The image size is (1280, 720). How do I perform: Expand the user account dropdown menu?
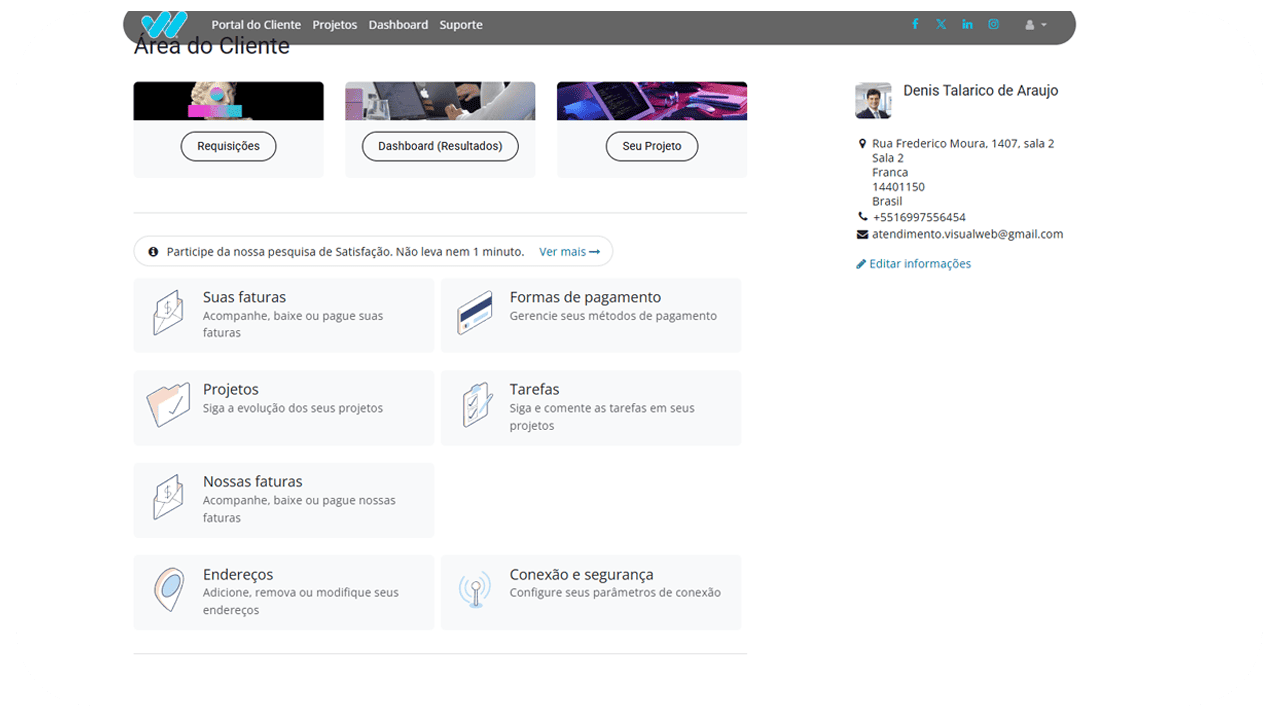[x=1036, y=25]
